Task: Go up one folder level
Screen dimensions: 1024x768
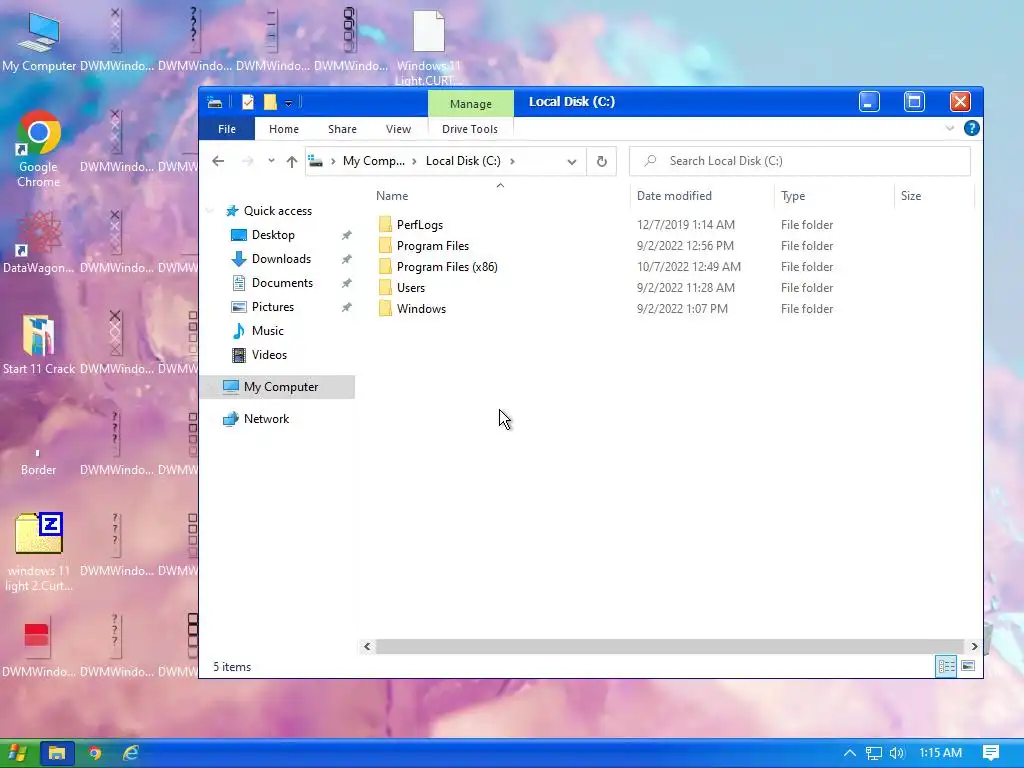Action: [x=291, y=161]
